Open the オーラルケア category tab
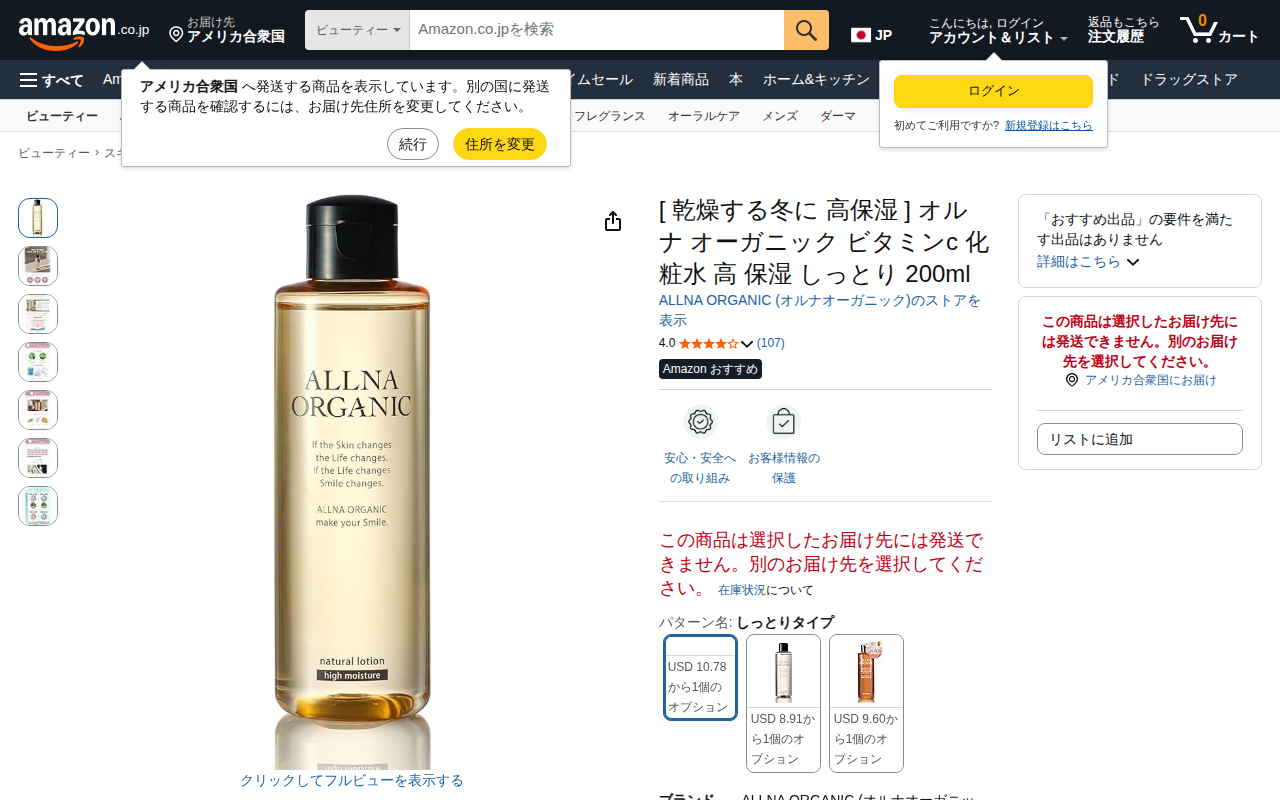This screenshot has width=1280, height=800. 704,116
